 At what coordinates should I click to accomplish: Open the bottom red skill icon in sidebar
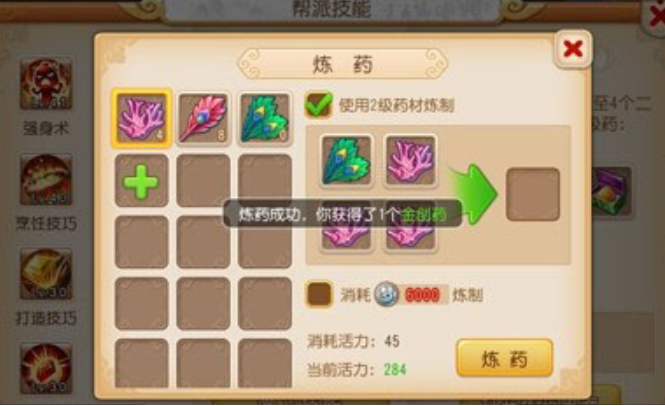46,368
